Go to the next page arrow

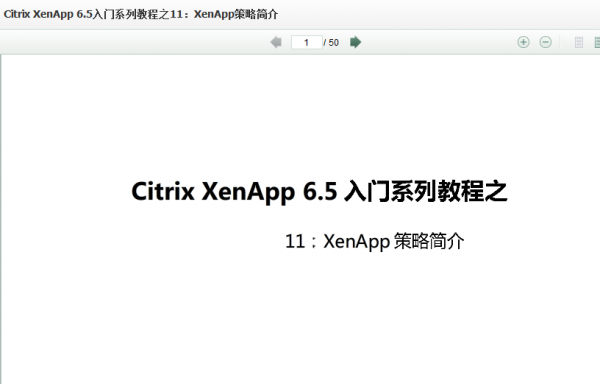click(x=355, y=42)
